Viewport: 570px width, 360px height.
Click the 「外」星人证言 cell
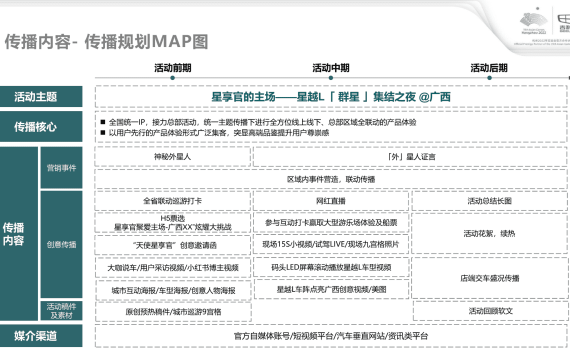[410, 157]
